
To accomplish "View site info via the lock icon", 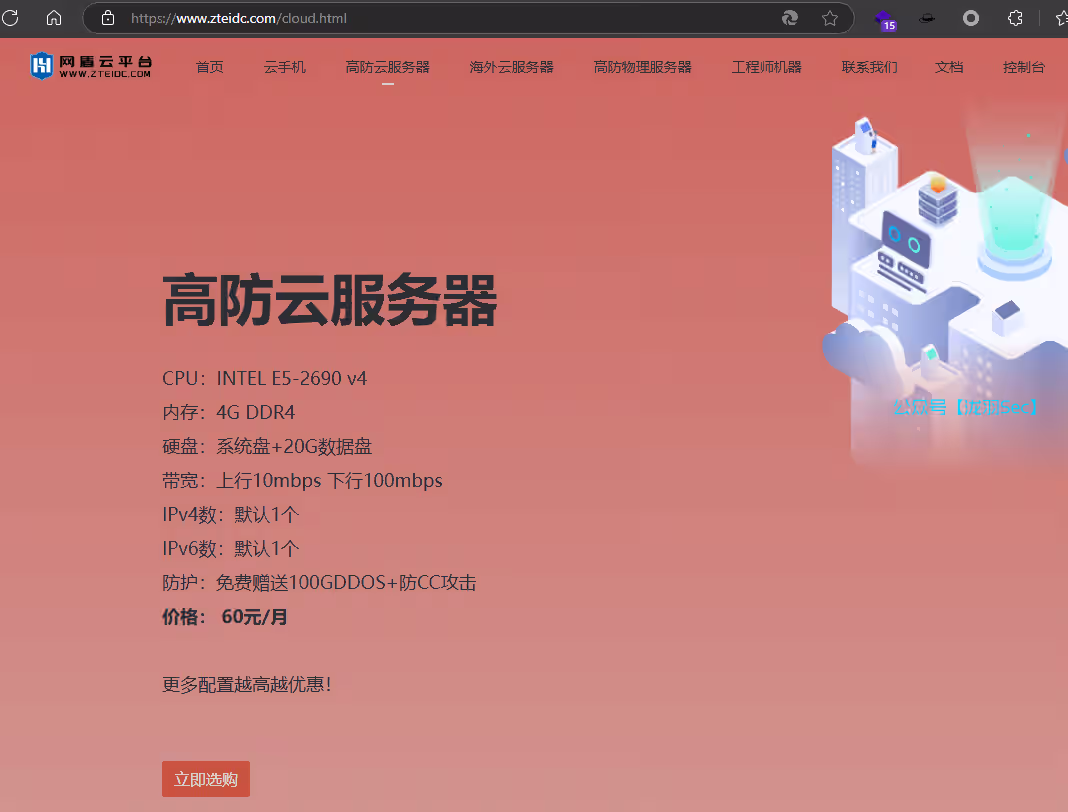I will point(108,18).
